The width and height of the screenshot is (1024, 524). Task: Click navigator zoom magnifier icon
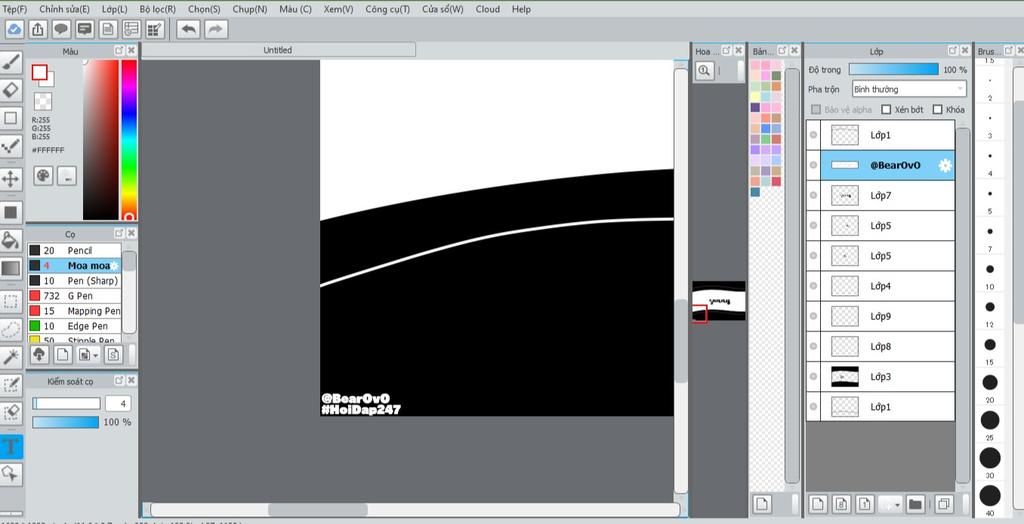coord(704,71)
